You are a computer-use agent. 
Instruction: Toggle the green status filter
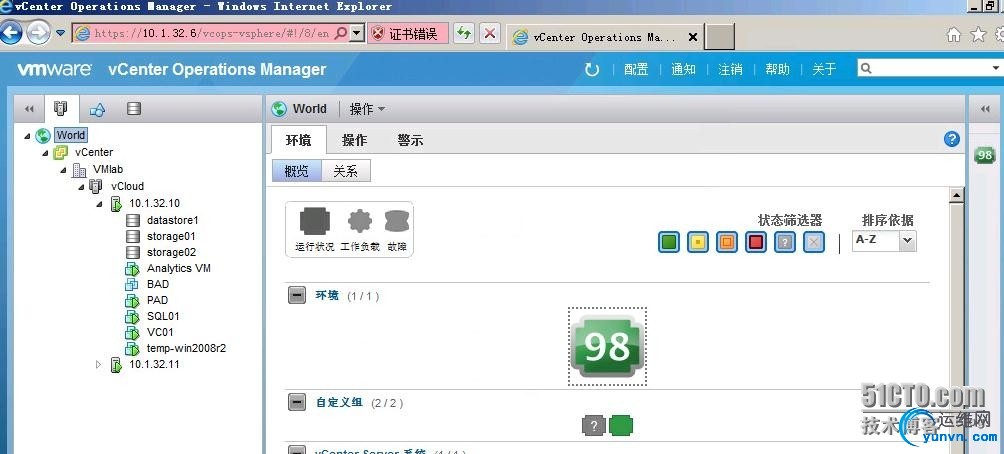pyautogui.click(x=669, y=242)
